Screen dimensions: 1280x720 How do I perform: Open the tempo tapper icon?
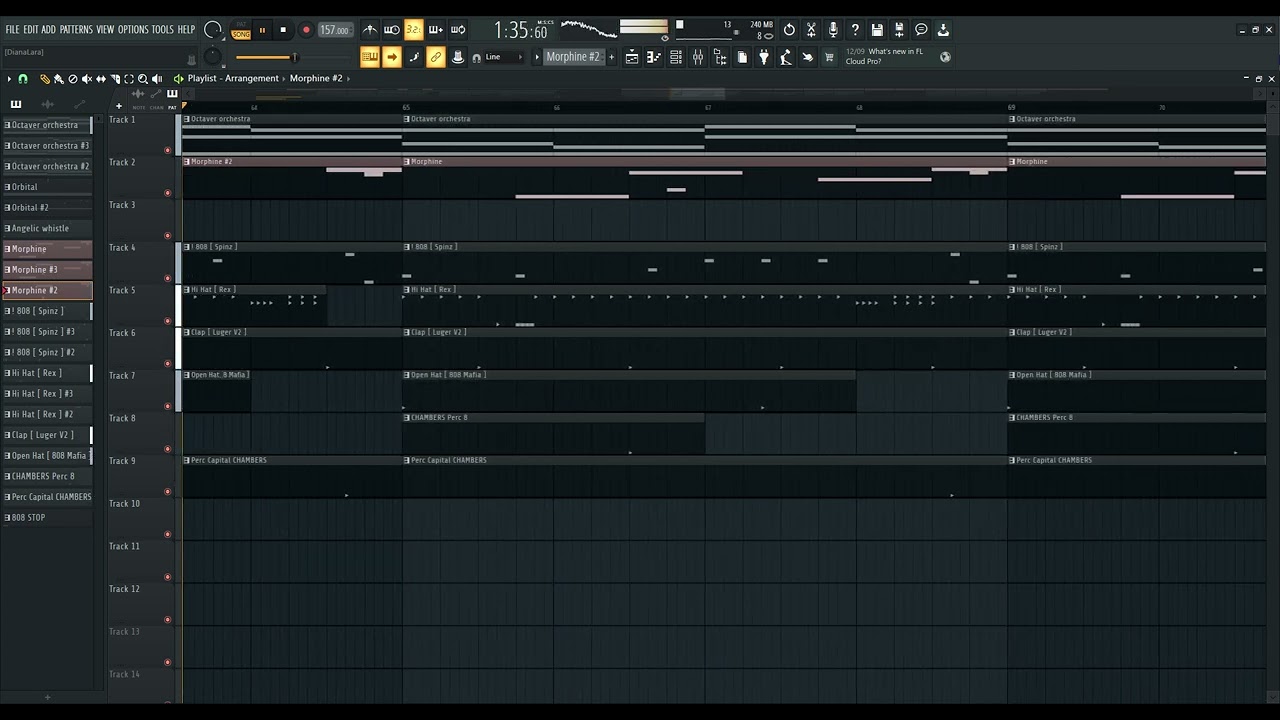(786, 57)
